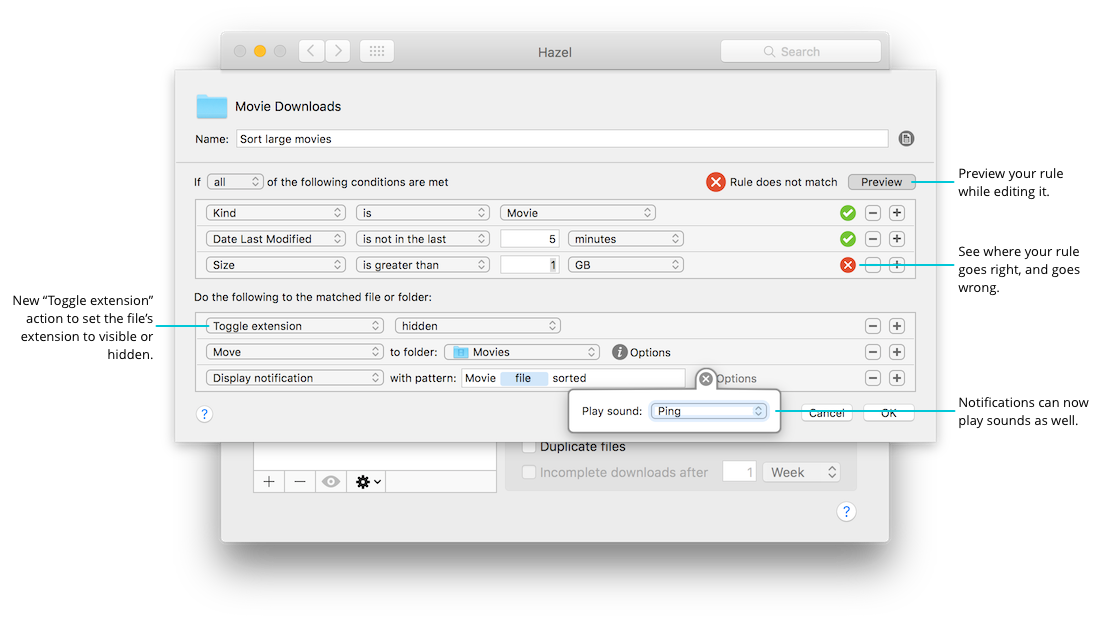Click the Movie Downloads folder icon
This screenshot has height=622, width=1104.
pos(211,106)
